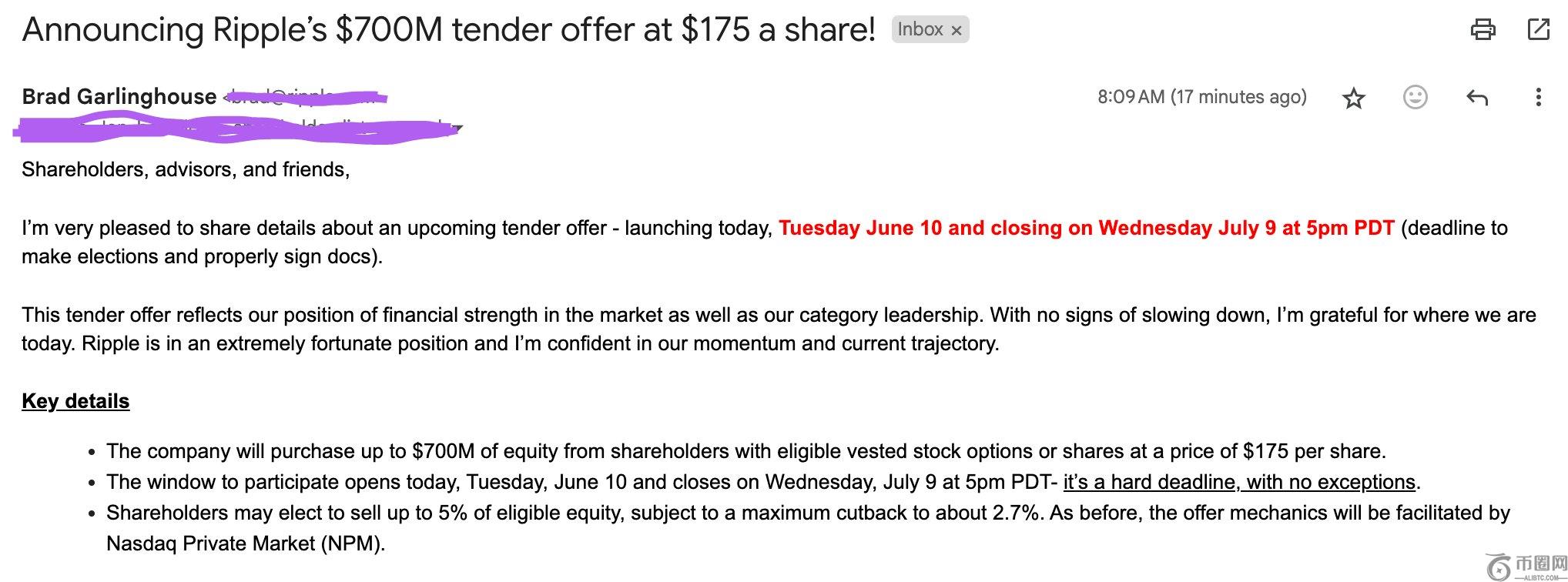The image size is (1568, 582).
Task: Expand recipient details with the small triangle
Action: 458,128
